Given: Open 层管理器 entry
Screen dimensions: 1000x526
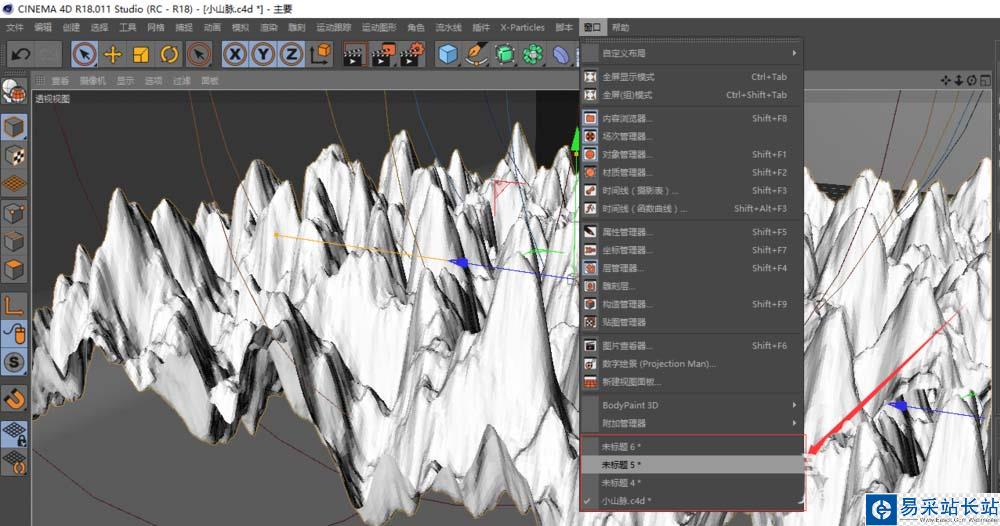Looking at the screenshot, I should [x=692, y=268].
